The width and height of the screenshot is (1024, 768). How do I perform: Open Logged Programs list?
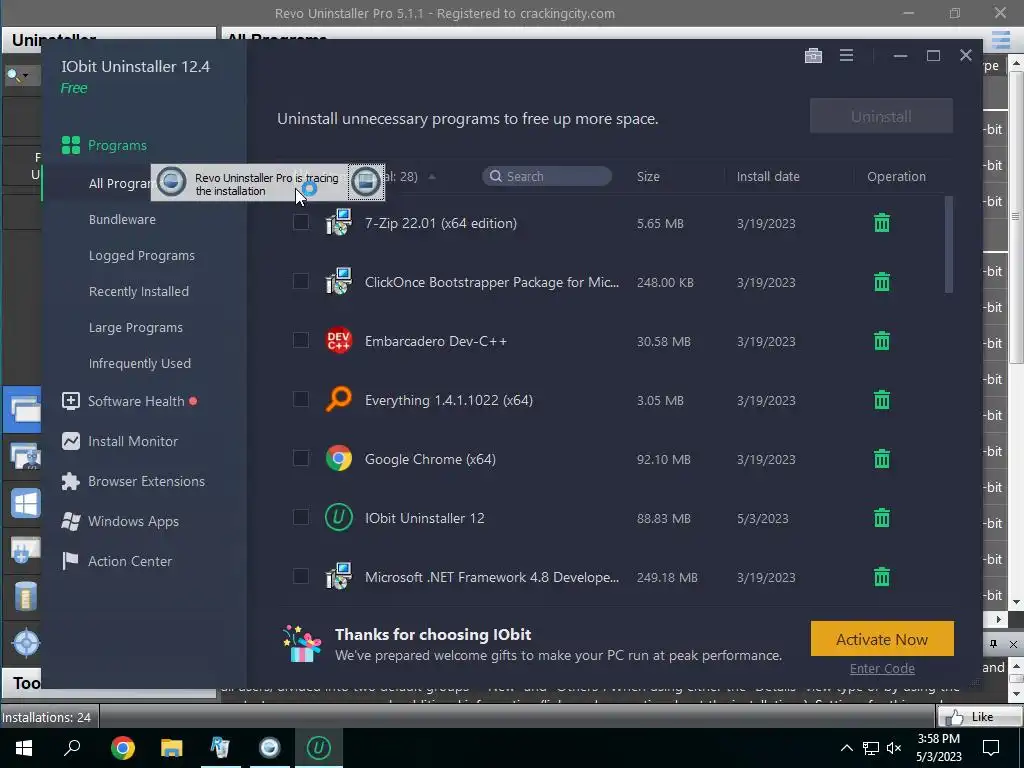(142, 255)
